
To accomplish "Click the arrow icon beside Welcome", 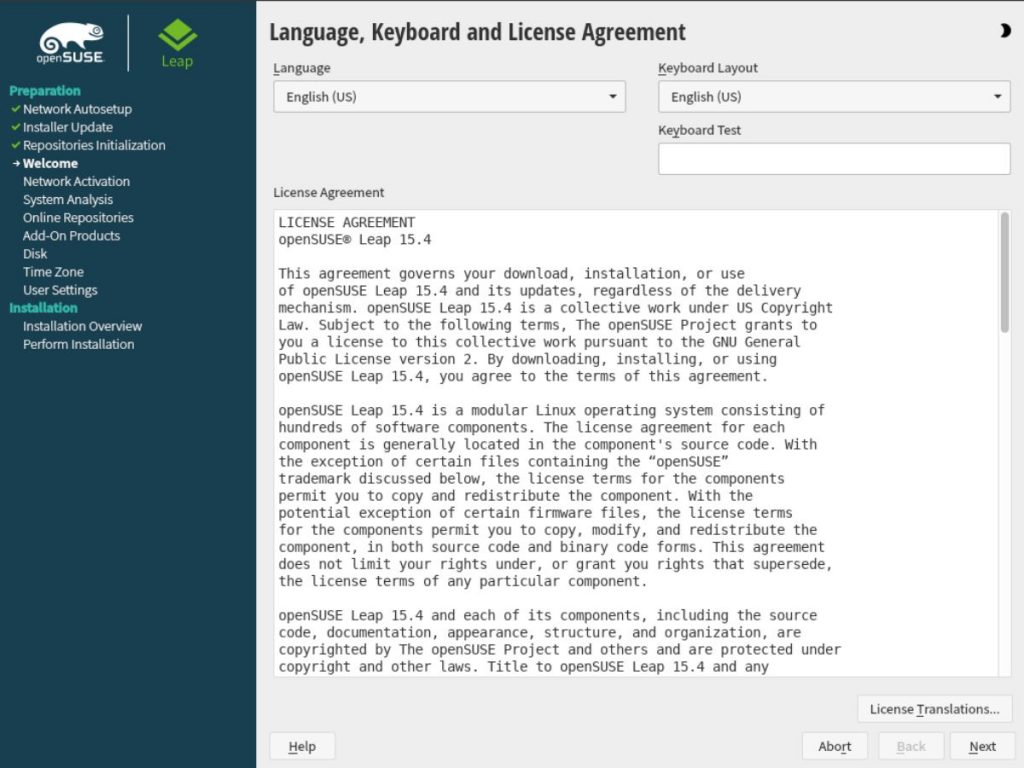I will pyautogui.click(x=17, y=163).
